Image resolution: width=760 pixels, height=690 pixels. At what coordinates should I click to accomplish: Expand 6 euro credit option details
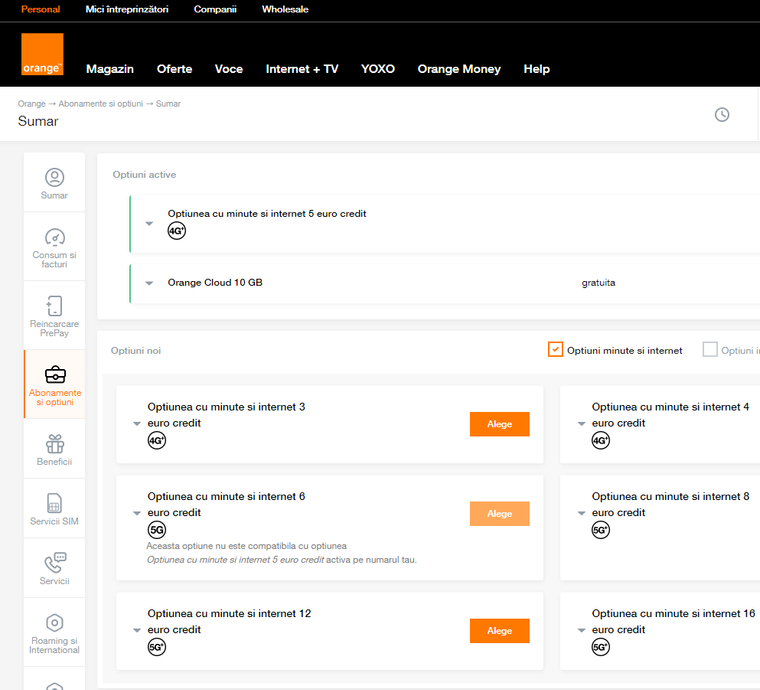pyautogui.click(x=137, y=513)
